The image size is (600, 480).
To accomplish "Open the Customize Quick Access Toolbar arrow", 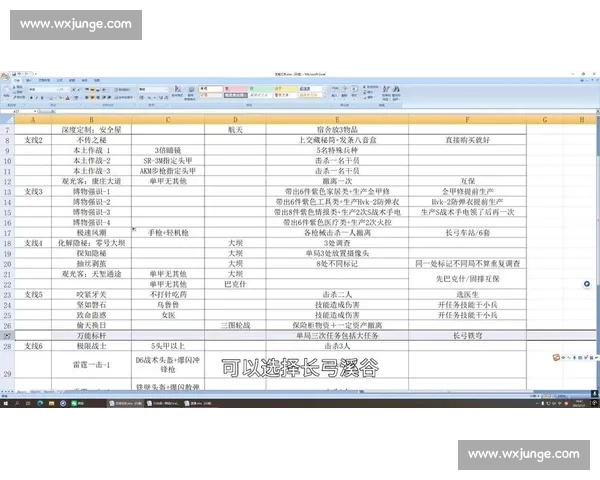I will point(36,74).
